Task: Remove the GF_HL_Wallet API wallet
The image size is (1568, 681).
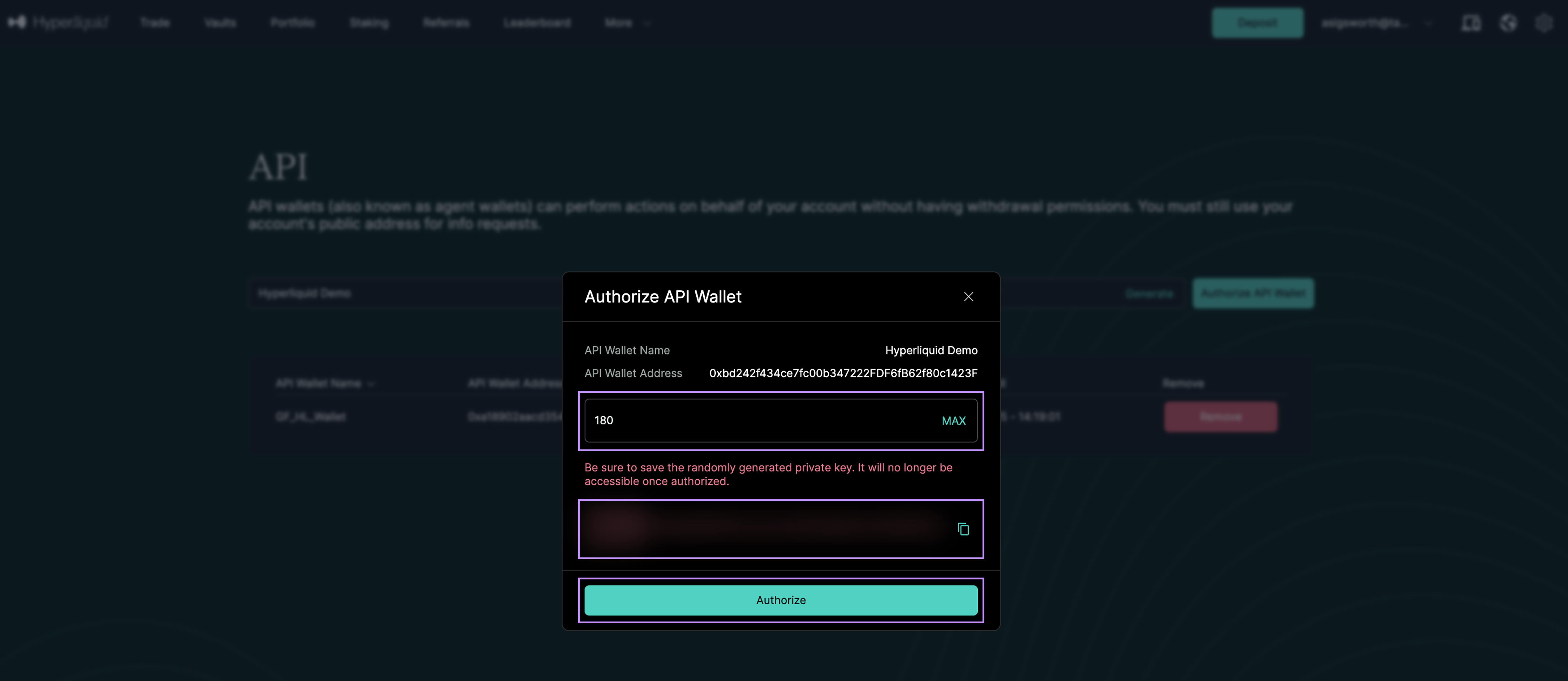Action: 1220,417
